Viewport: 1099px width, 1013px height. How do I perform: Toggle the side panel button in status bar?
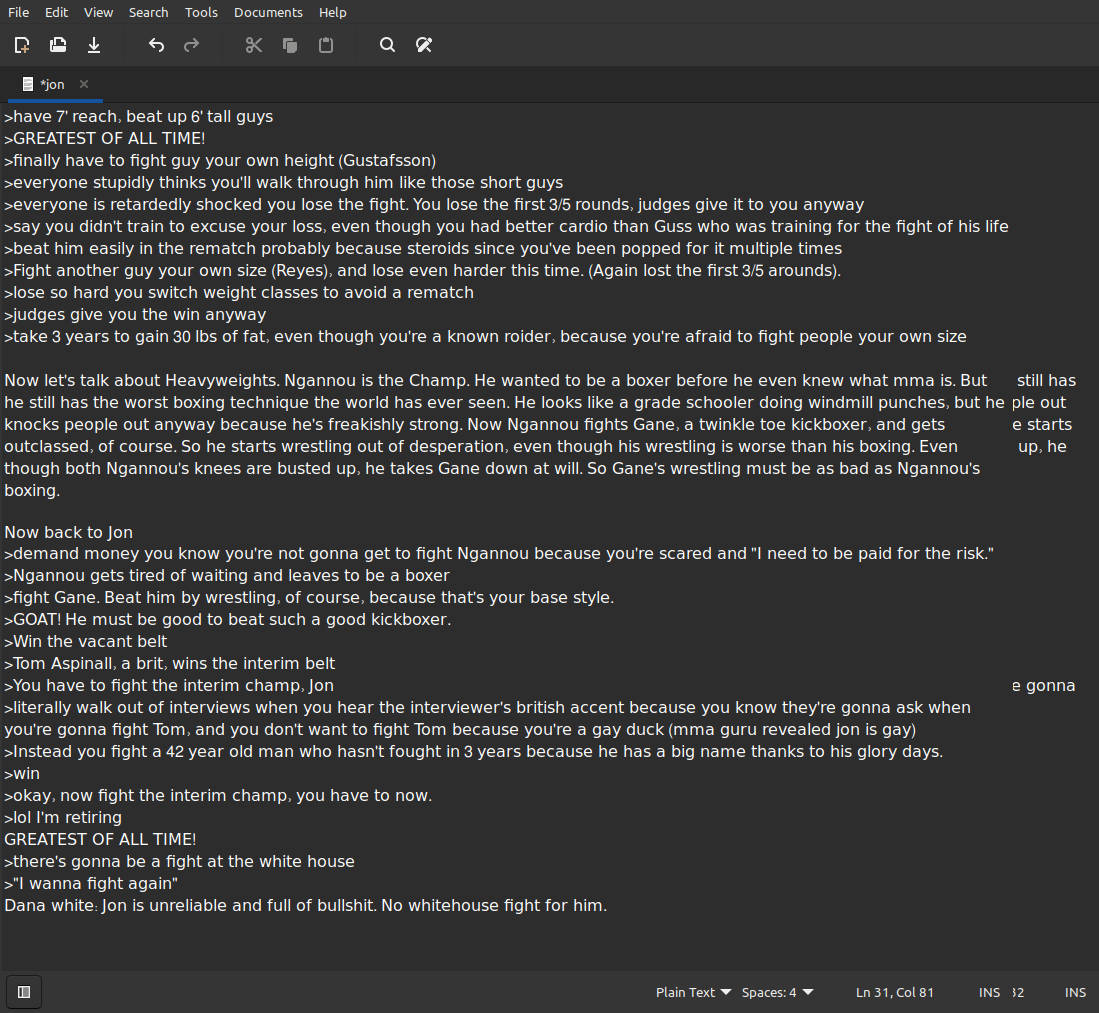[24, 992]
